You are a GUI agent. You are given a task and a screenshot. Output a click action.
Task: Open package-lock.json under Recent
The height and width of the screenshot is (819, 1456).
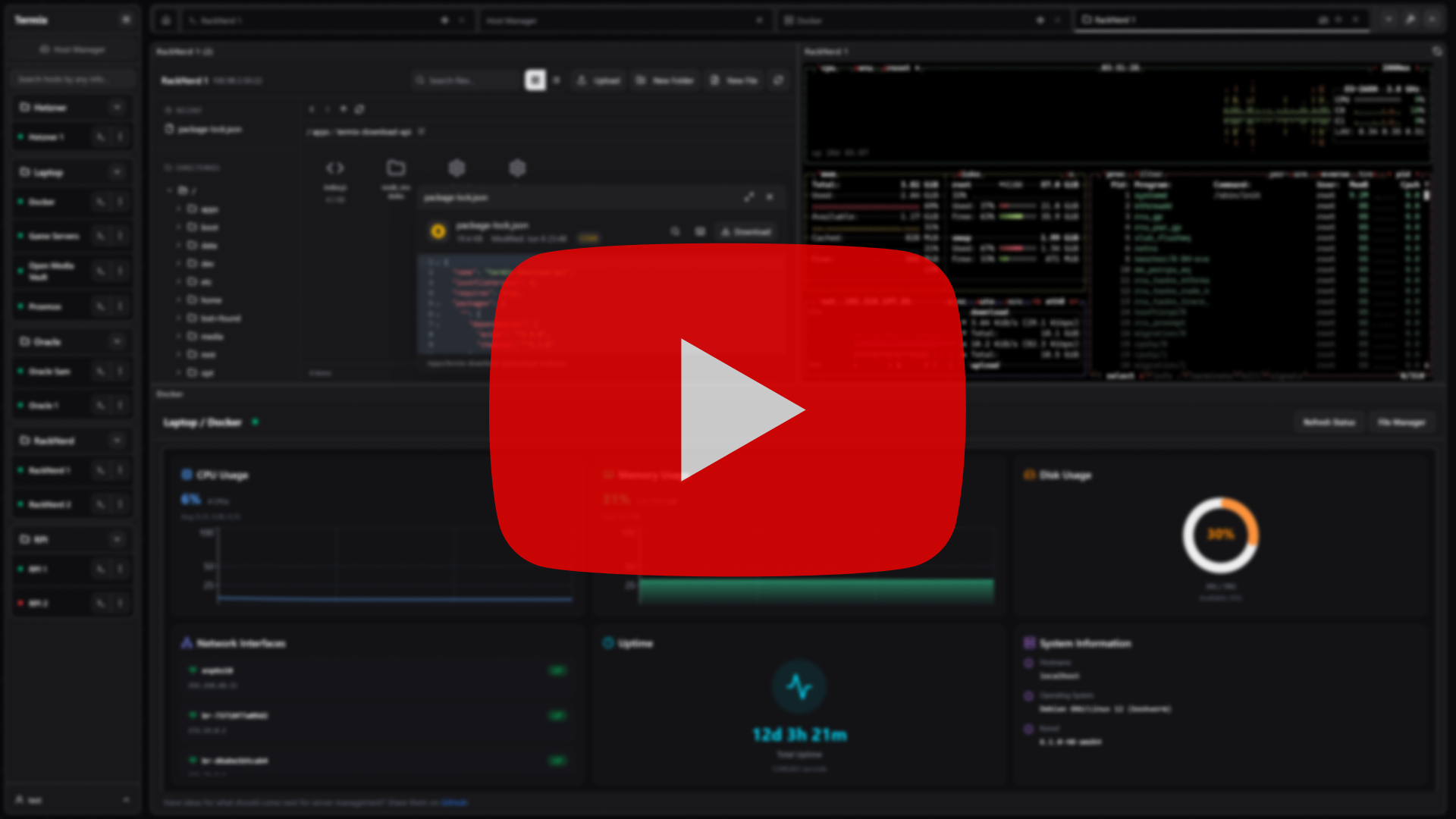203,130
